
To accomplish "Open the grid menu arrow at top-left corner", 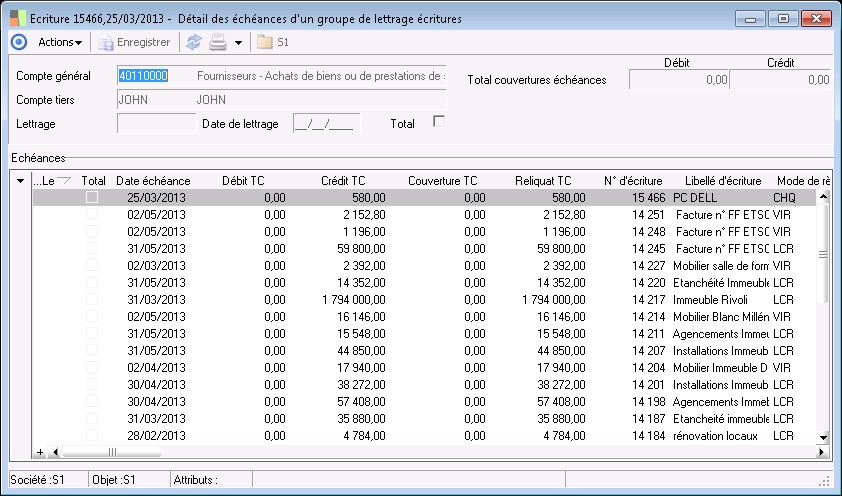I will pyautogui.click(x=22, y=181).
